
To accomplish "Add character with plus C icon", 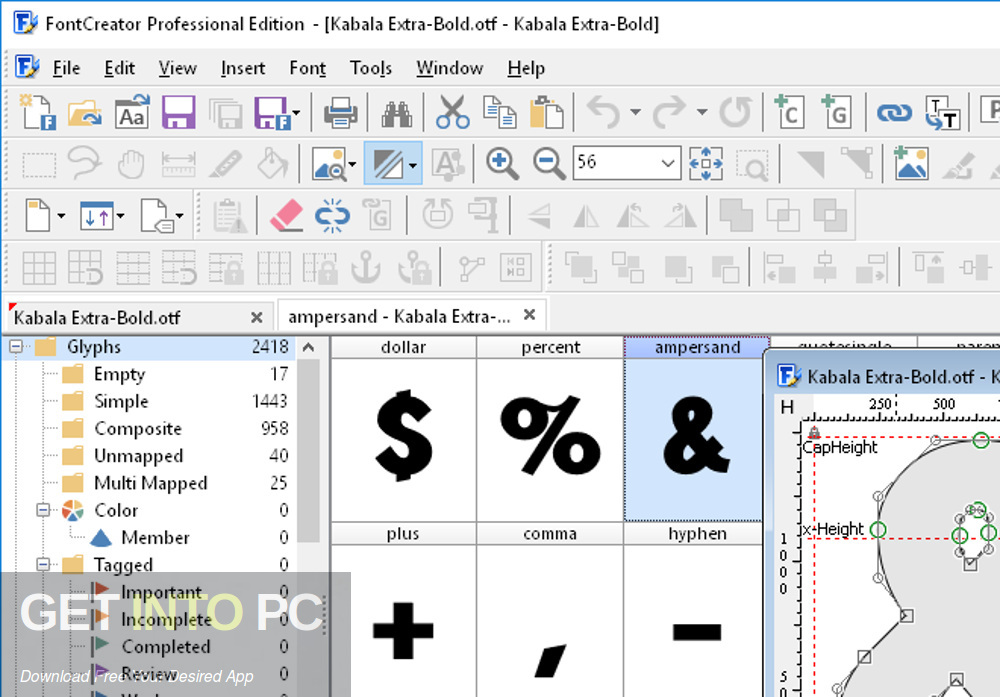I will click(x=789, y=112).
